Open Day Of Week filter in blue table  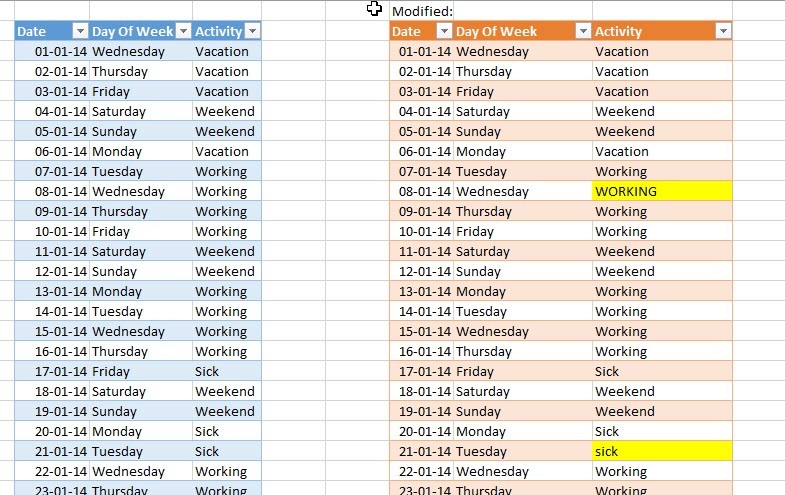[182, 31]
